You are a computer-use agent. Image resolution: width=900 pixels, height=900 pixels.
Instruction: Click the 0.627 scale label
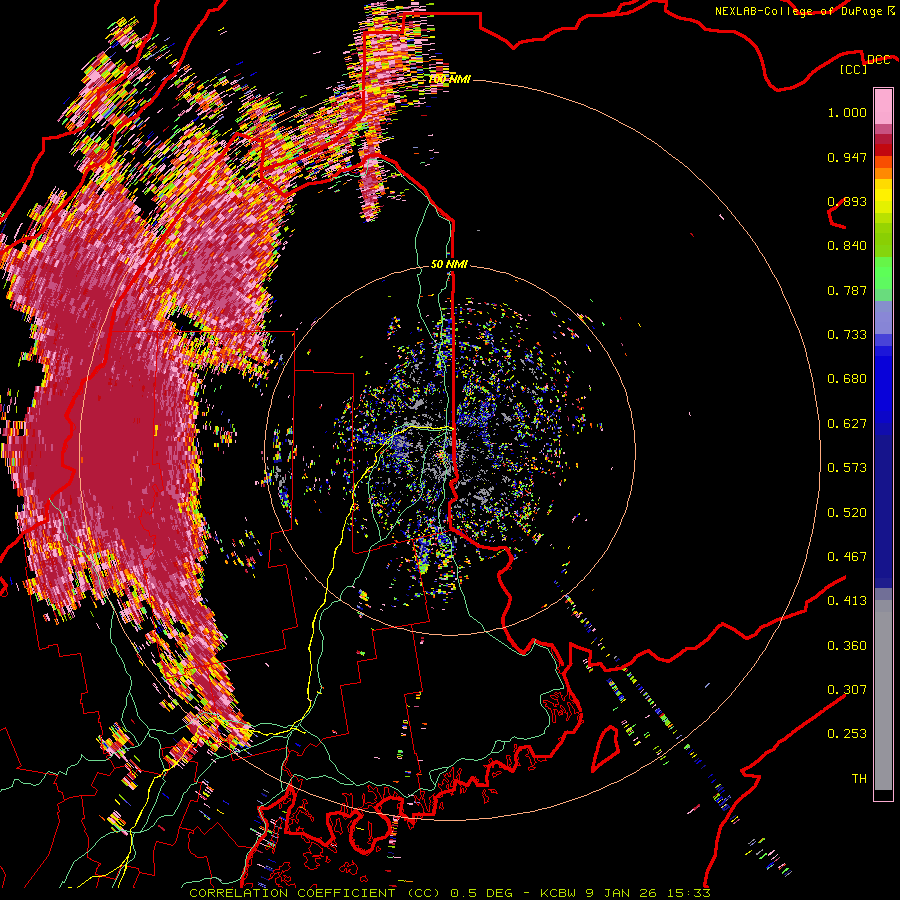847,424
